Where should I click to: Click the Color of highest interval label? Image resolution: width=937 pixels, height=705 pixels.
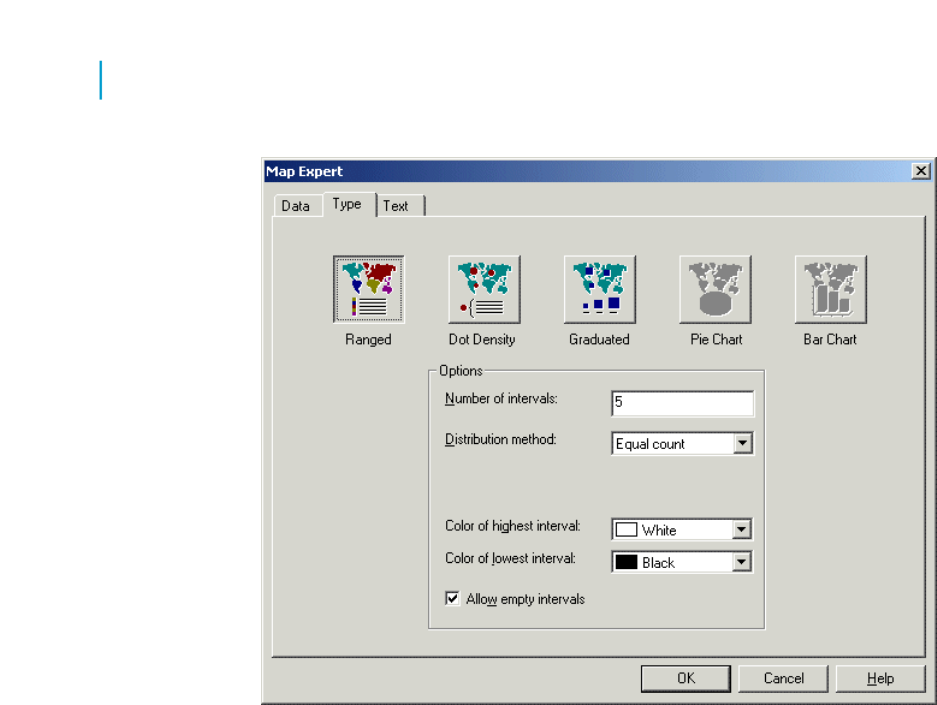pyautogui.click(x=513, y=526)
